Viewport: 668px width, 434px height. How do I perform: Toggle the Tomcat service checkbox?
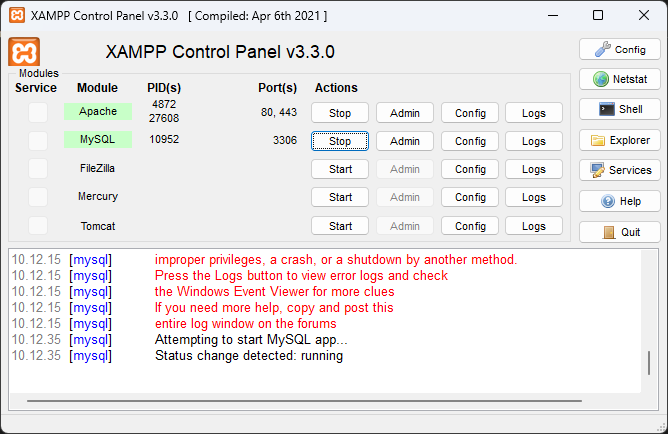(x=38, y=225)
